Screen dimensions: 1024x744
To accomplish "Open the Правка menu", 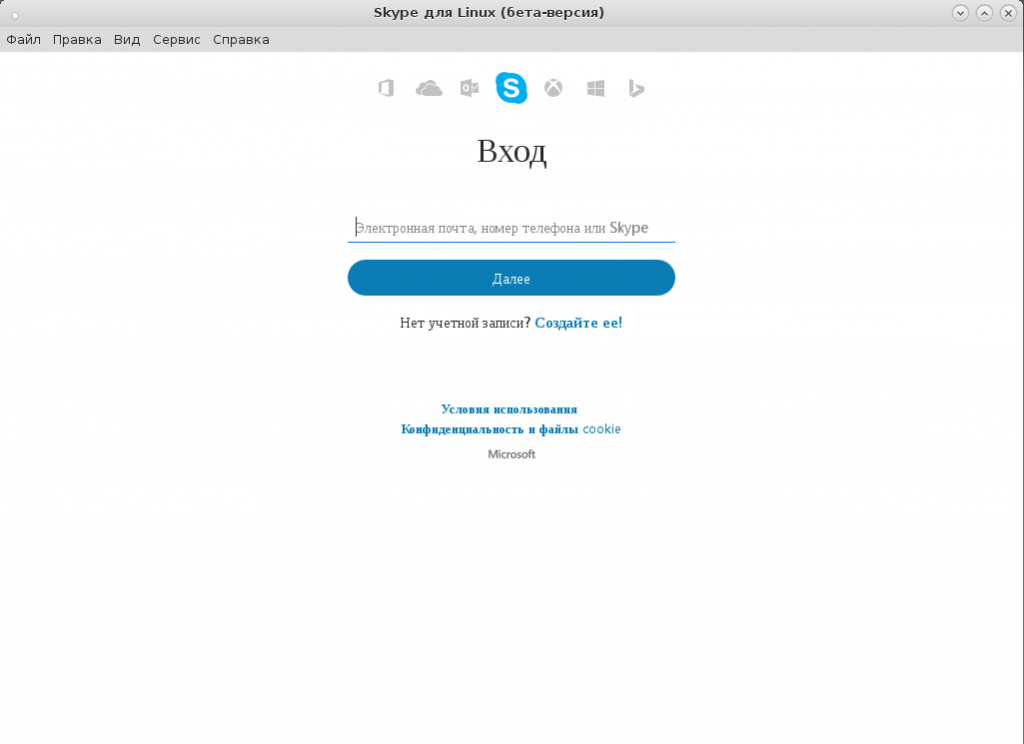I will click(77, 40).
